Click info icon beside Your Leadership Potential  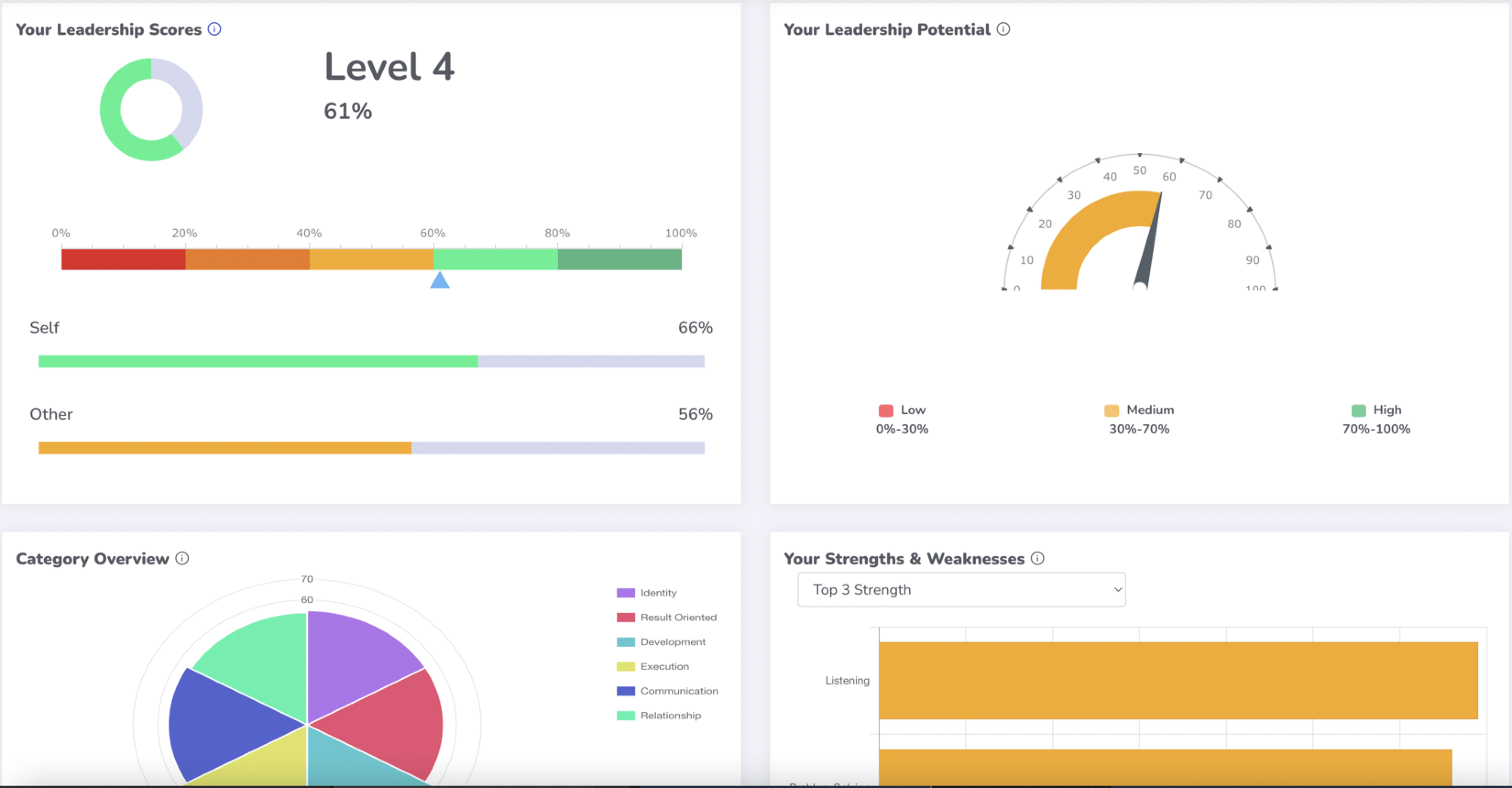pos(1003,29)
